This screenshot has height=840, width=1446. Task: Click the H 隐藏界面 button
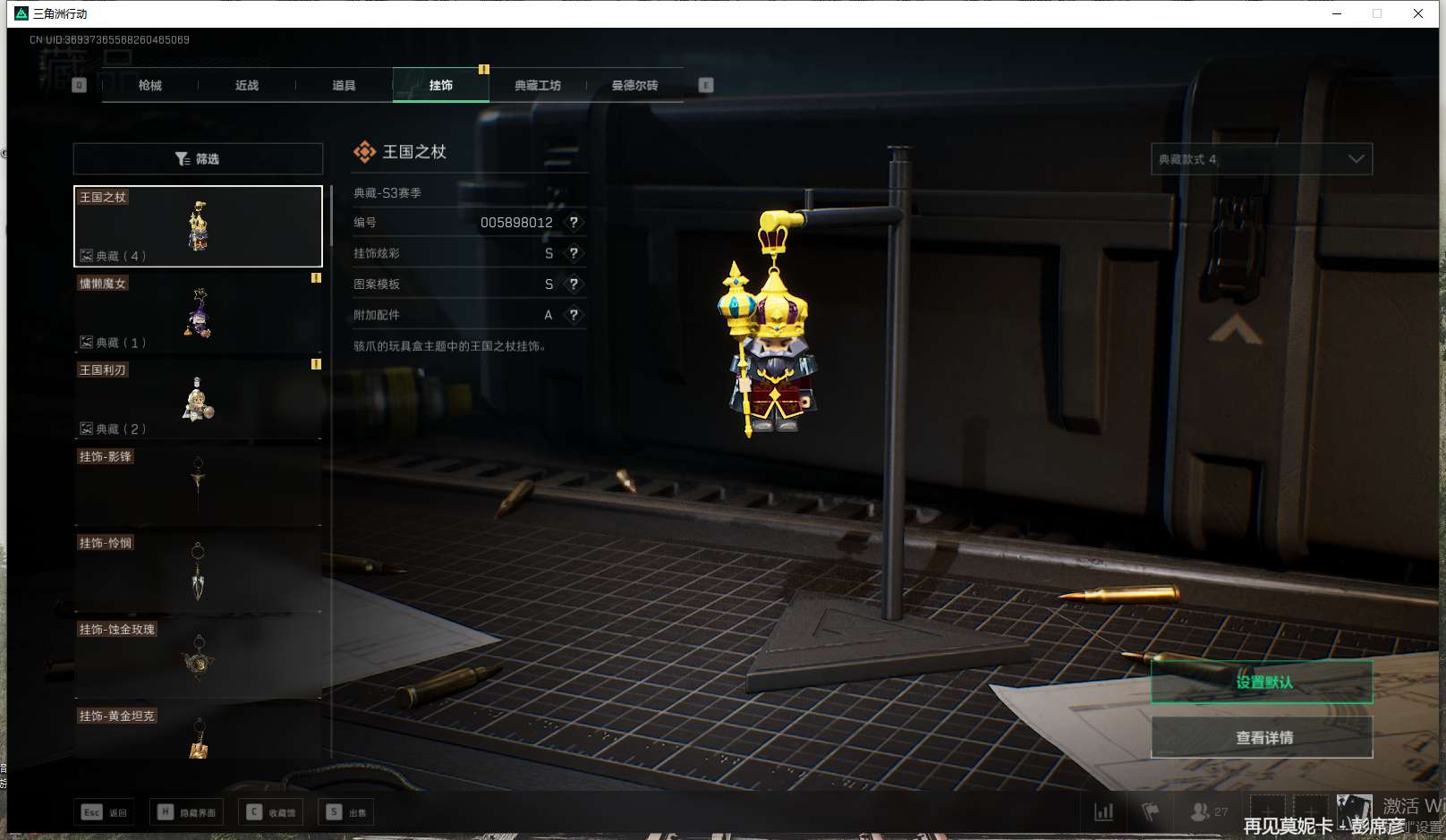click(x=187, y=812)
